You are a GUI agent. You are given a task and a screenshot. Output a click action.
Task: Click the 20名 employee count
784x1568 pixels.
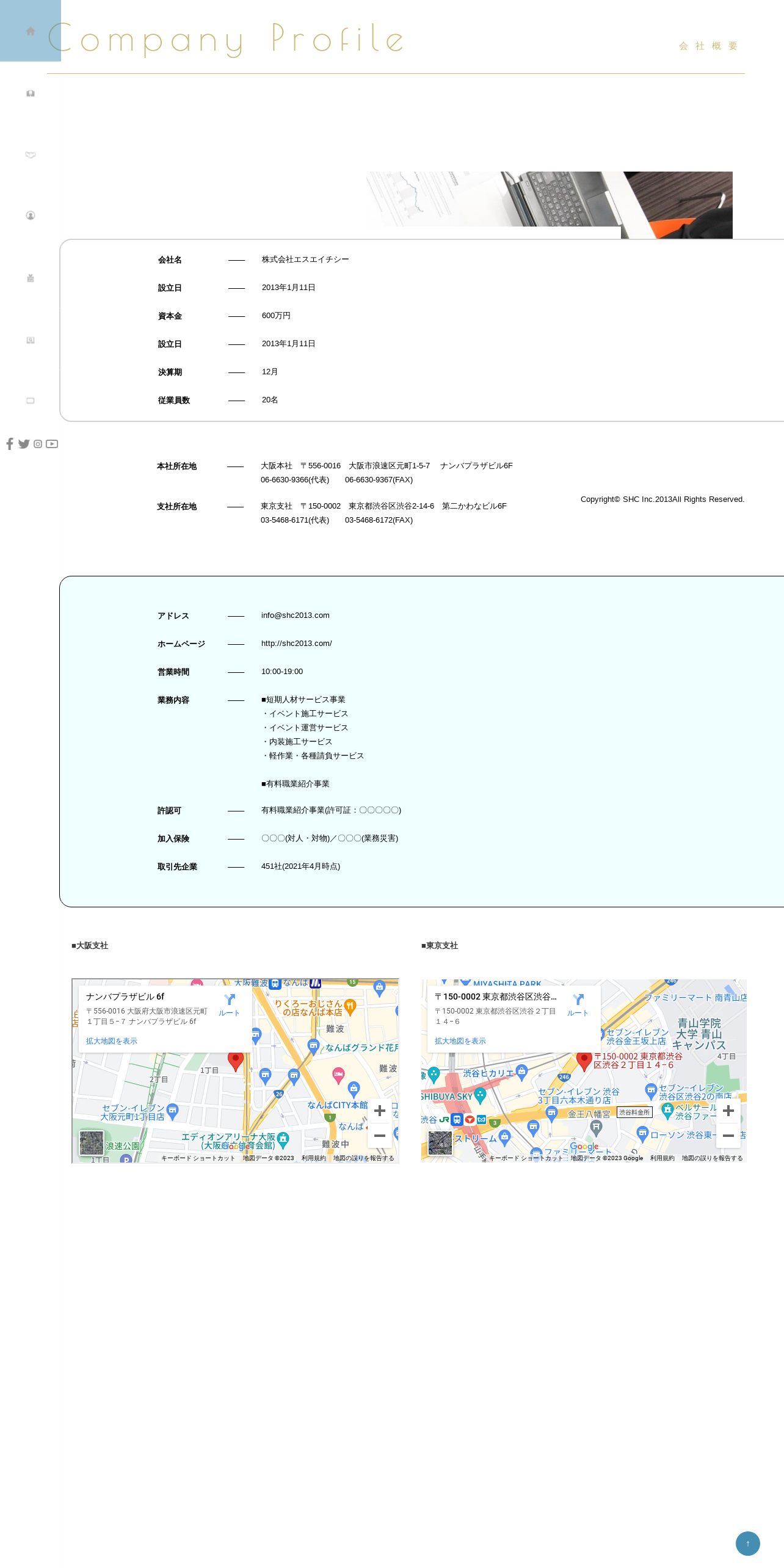tap(270, 400)
